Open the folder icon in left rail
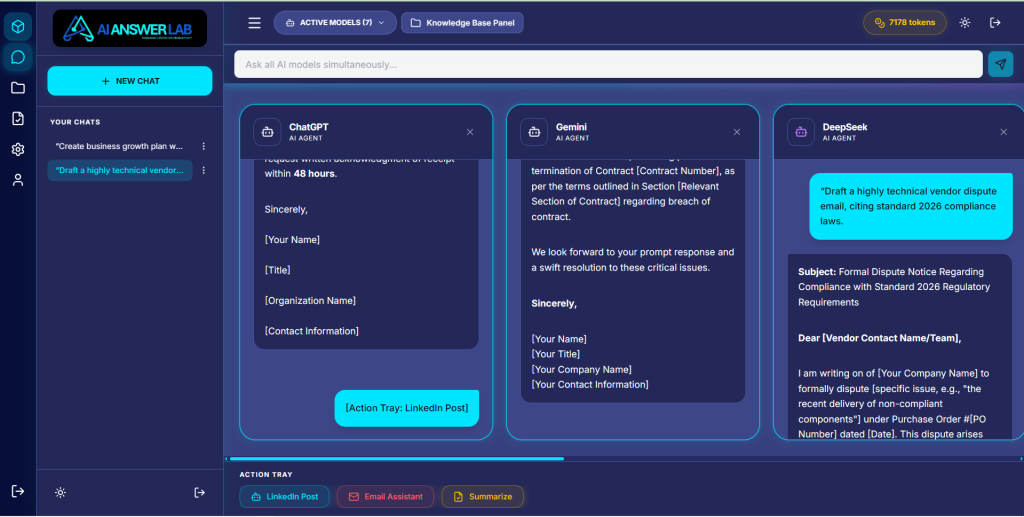 [18, 88]
